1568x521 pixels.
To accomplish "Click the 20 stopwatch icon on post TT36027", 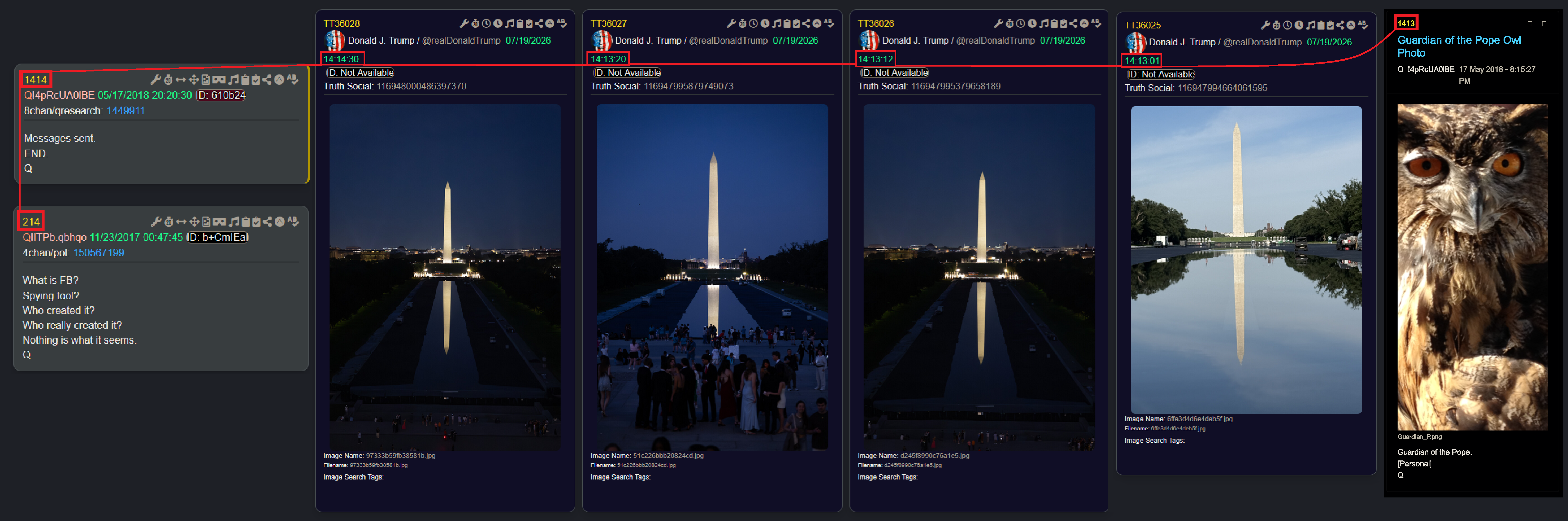I will (x=743, y=24).
